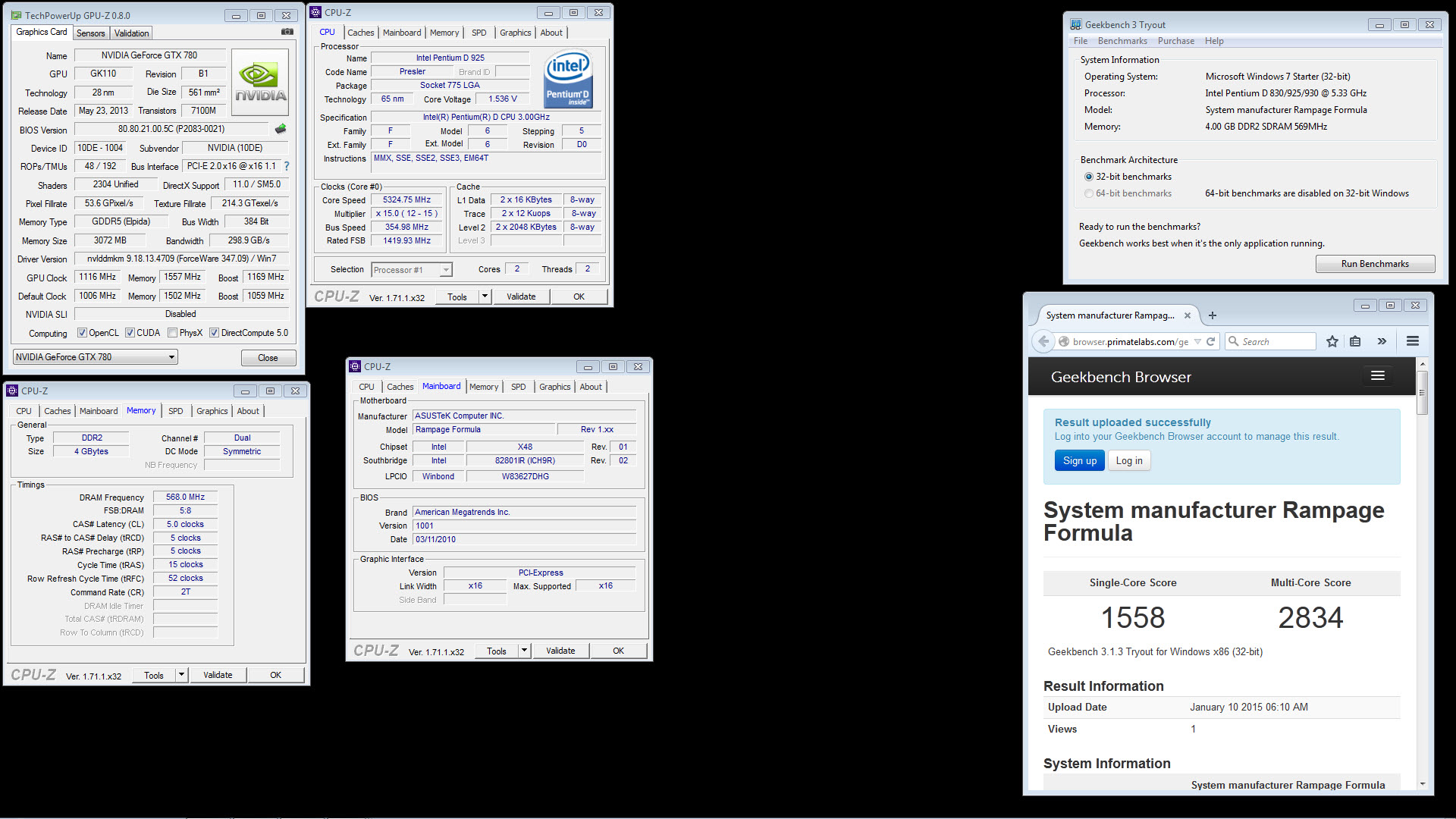Click the Geekbench 3 Tryout title bar icon
Image resolution: width=1456 pixels, height=819 pixels.
(1076, 24)
